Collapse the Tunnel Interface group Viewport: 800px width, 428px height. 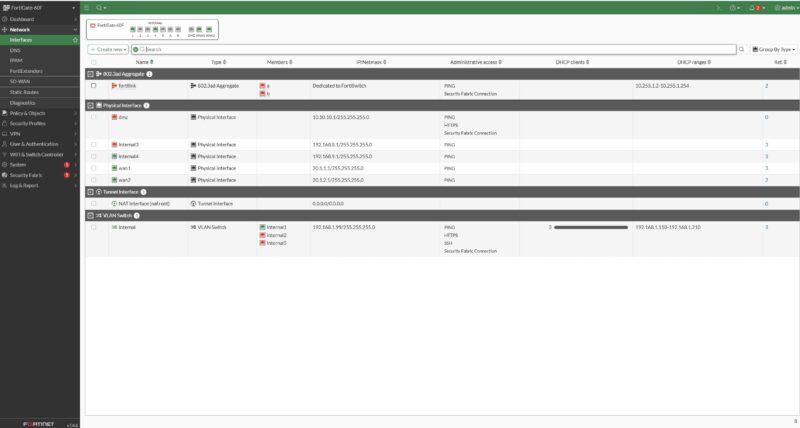pos(90,192)
